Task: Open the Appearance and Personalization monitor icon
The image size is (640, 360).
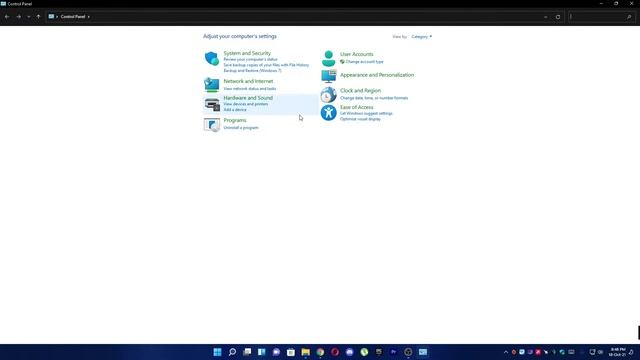Action: (x=329, y=76)
